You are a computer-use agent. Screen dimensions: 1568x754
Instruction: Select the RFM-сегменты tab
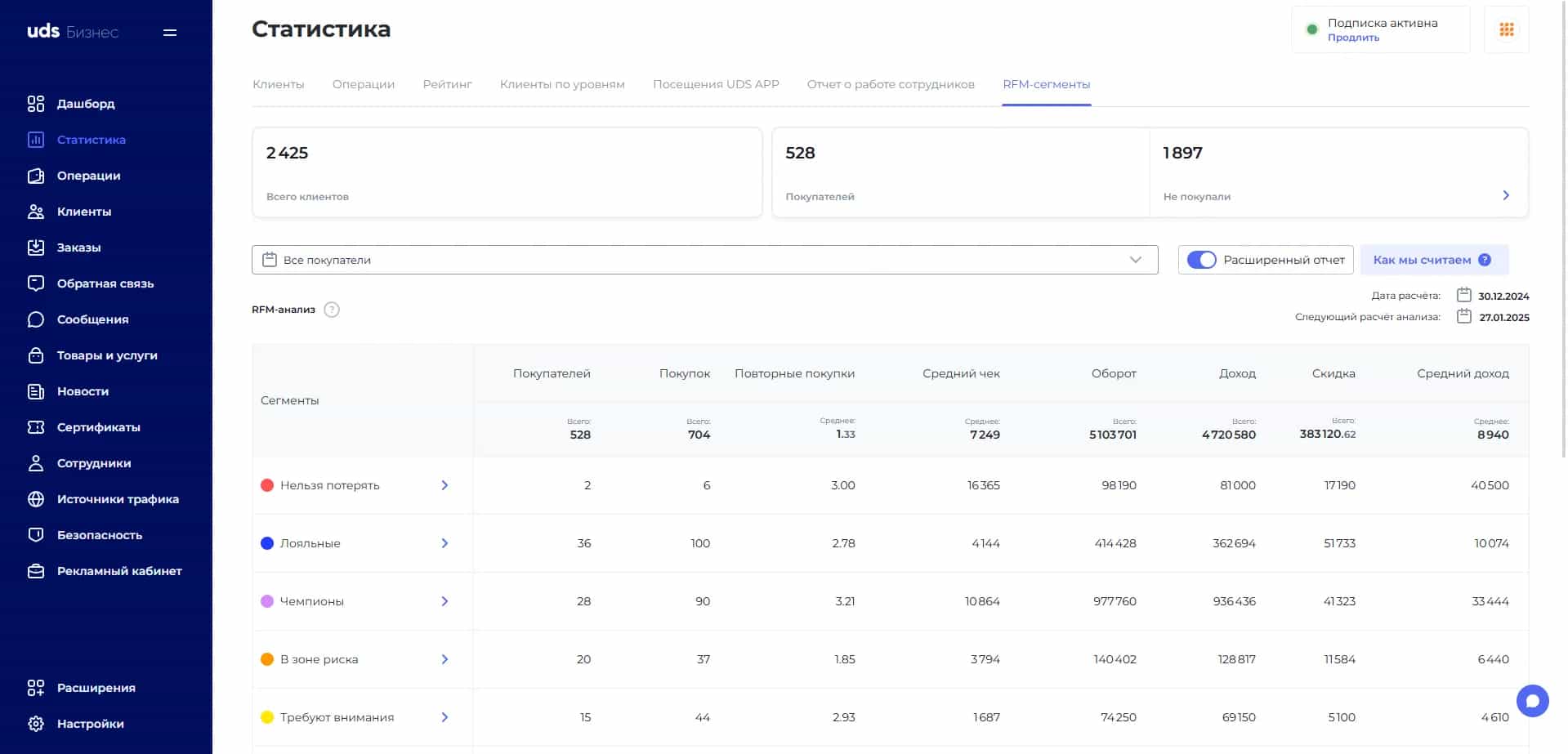1047,84
